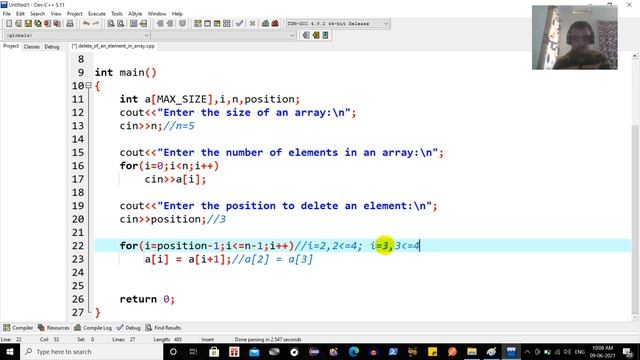
Task: Click the delete profiling information icon
Action: click(275, 24)
